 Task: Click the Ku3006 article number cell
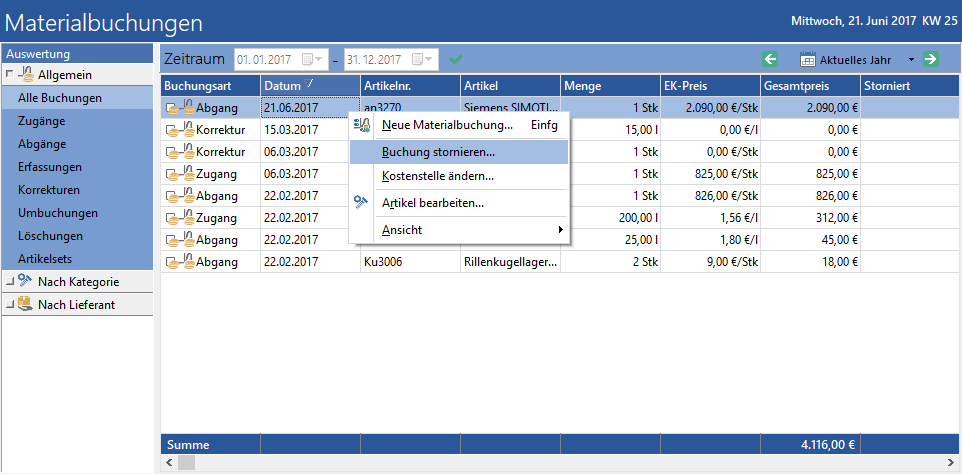(410, 262)
